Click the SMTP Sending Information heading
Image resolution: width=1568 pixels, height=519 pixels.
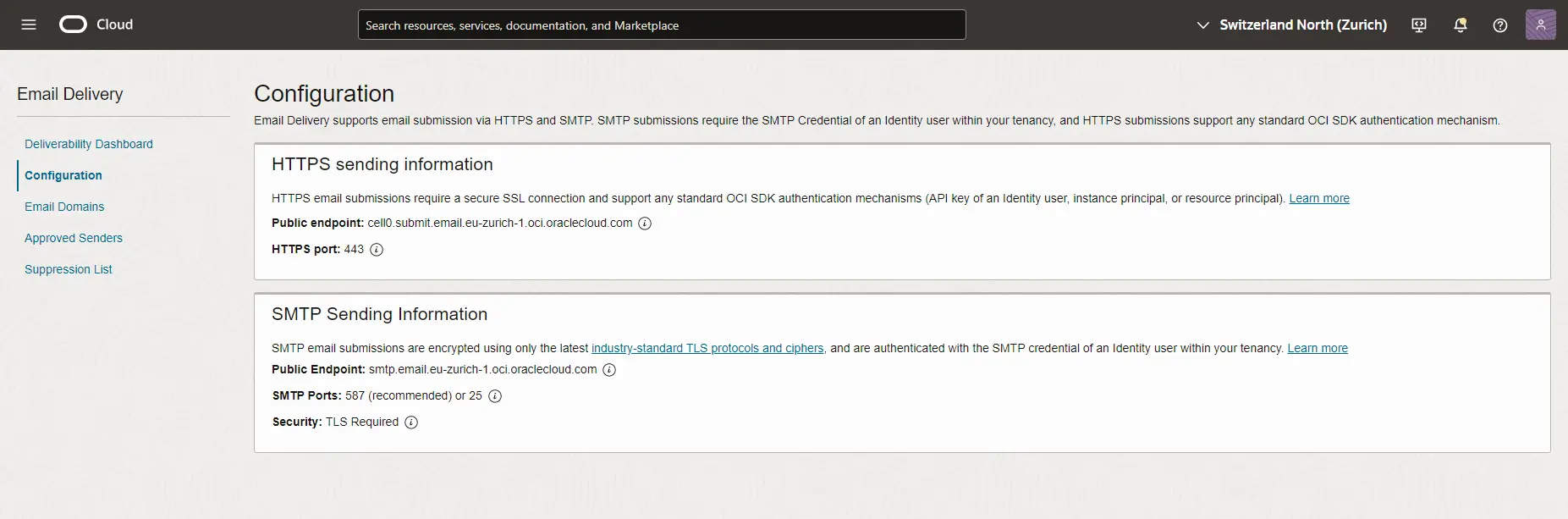click(x=380, y=314)
